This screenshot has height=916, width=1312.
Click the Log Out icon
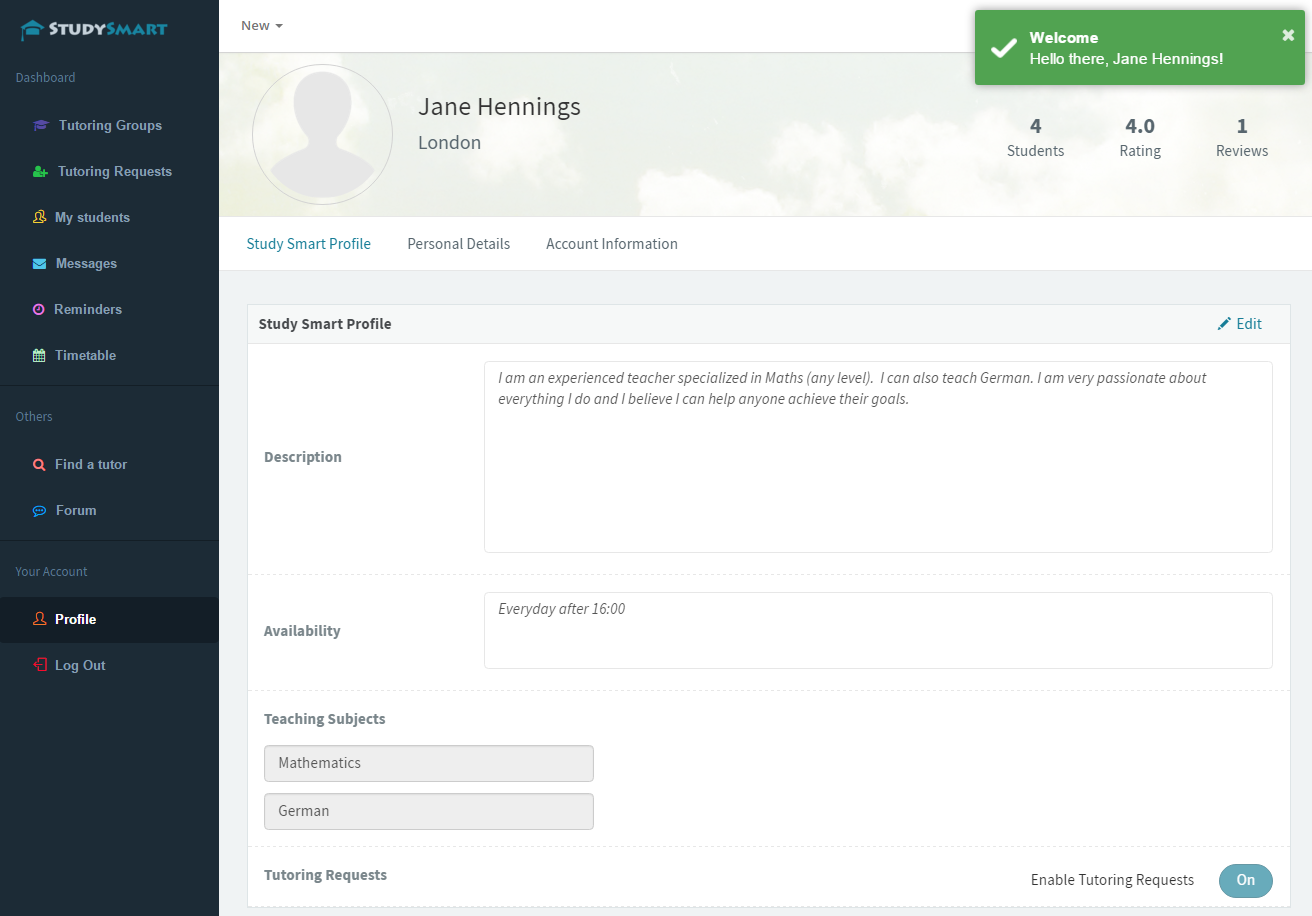(x=40, y=665)
